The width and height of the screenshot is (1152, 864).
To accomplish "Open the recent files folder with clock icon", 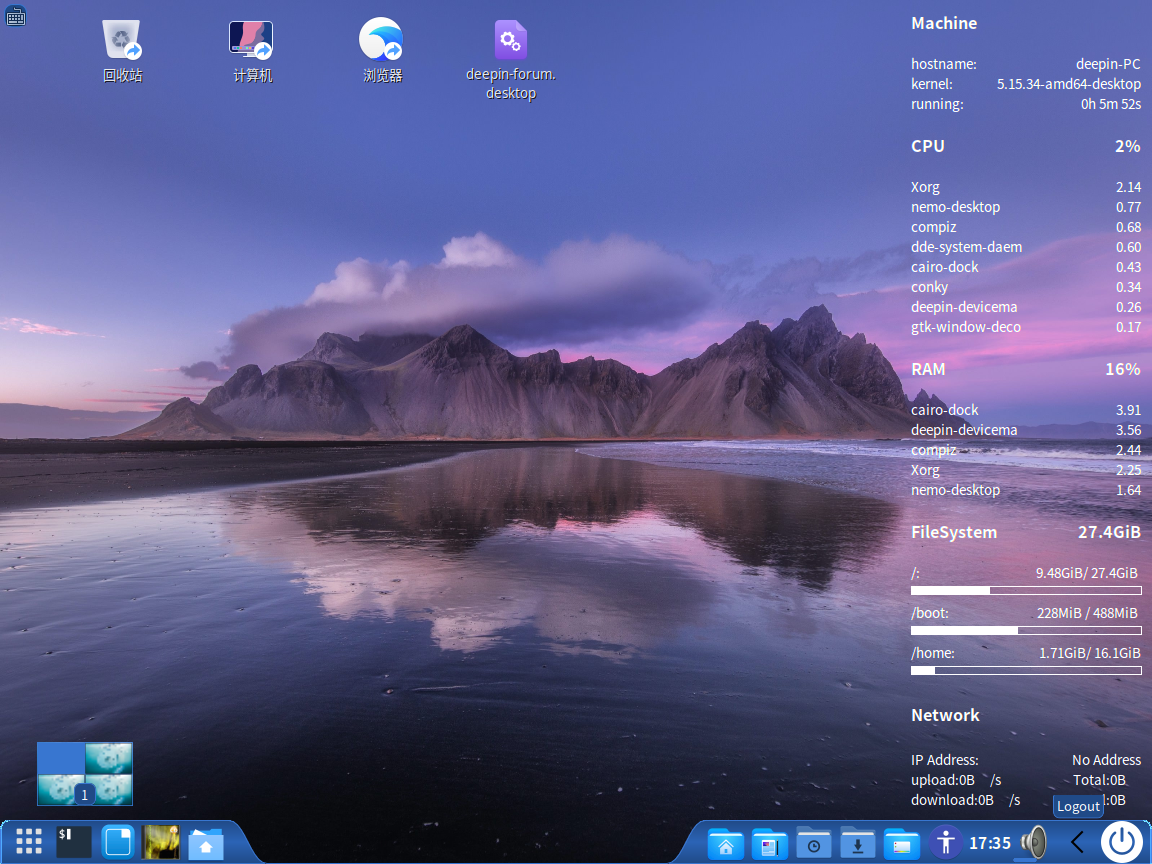I will point(814,843).
